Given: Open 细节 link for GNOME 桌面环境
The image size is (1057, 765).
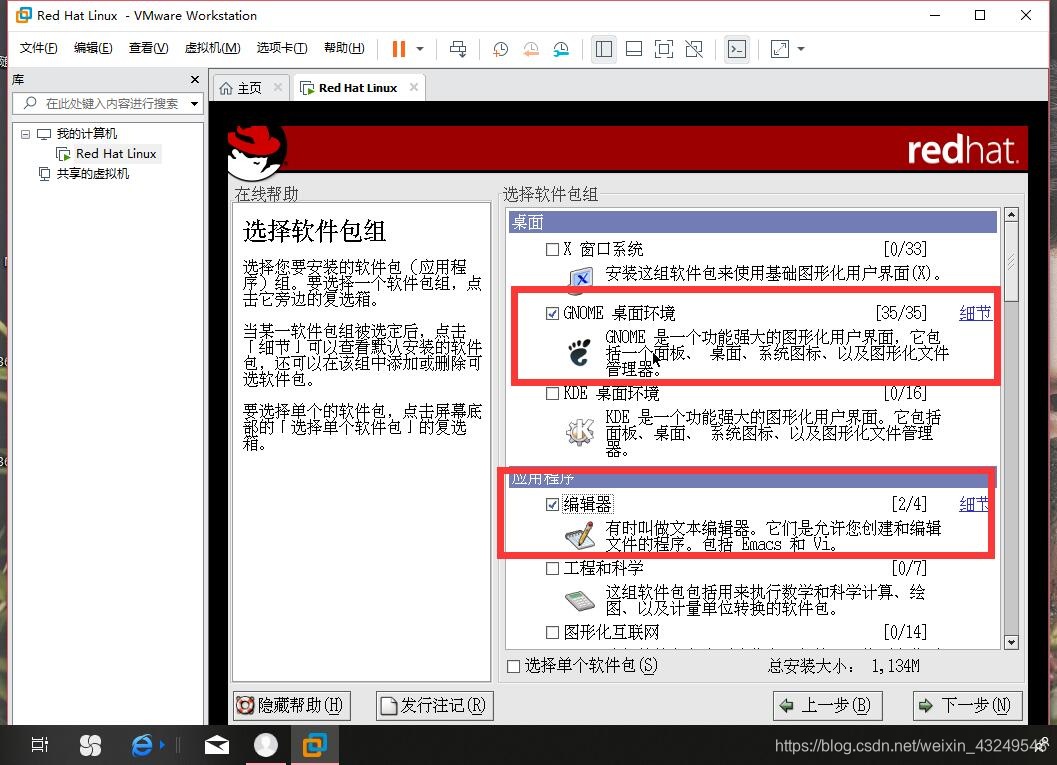Looking at the screenshot, I should pos(975,313).
